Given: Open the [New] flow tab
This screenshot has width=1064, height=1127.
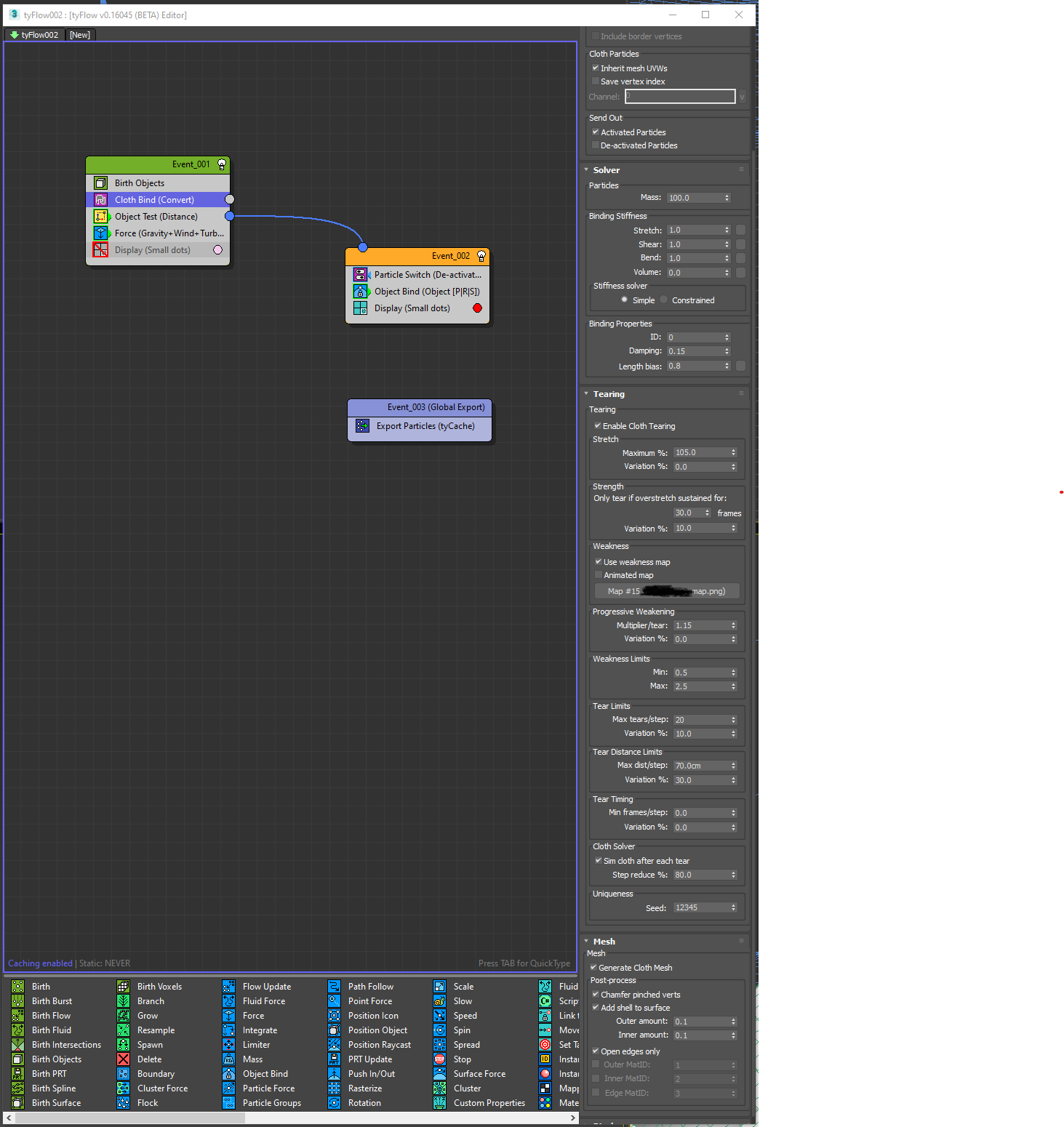Looking at the screenshot, I should (80, 35).
